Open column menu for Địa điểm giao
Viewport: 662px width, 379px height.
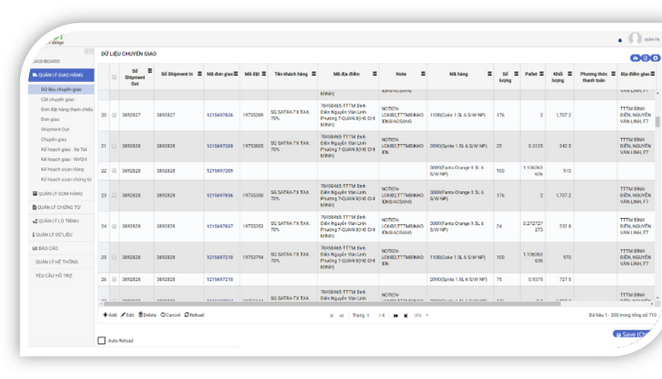pyautogui.click(x=652, y=74)
